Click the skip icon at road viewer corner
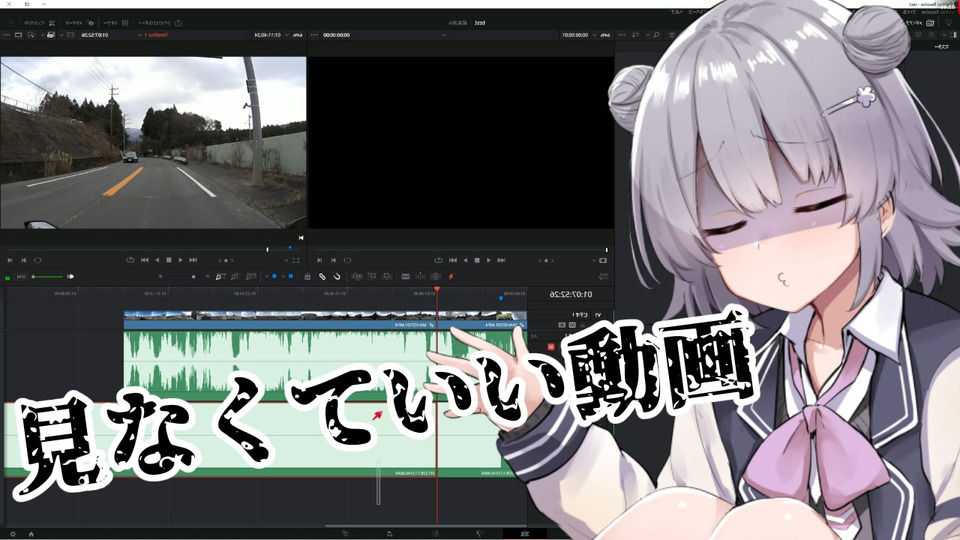Image resolution: width=960 pixels, height=540 pixels. (301, 238)
